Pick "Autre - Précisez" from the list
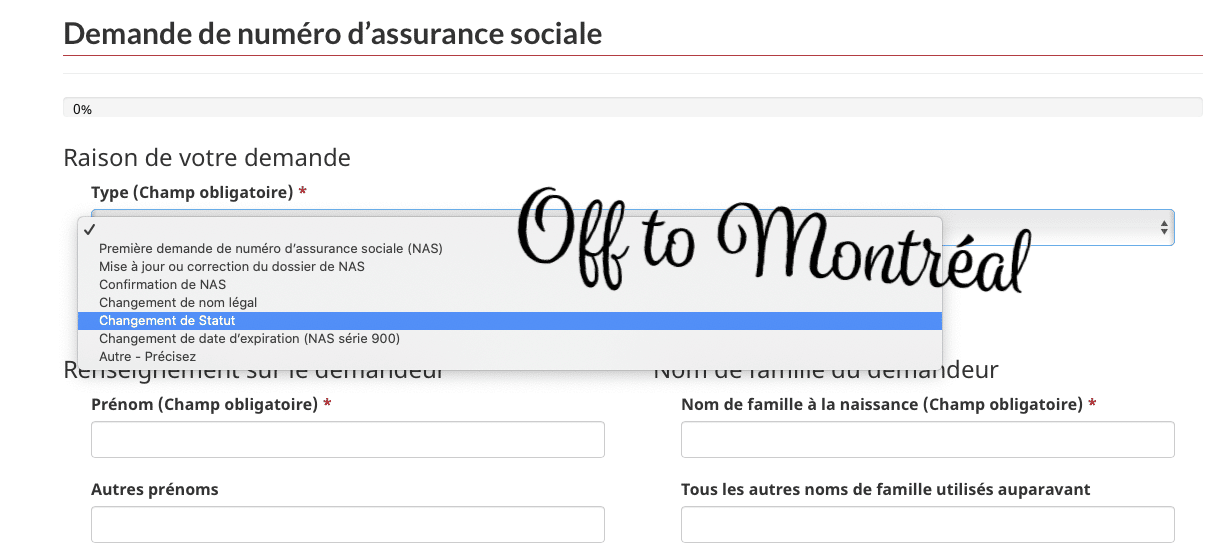The height and width of the screenshot is (556, 1232). pos(148,356)
